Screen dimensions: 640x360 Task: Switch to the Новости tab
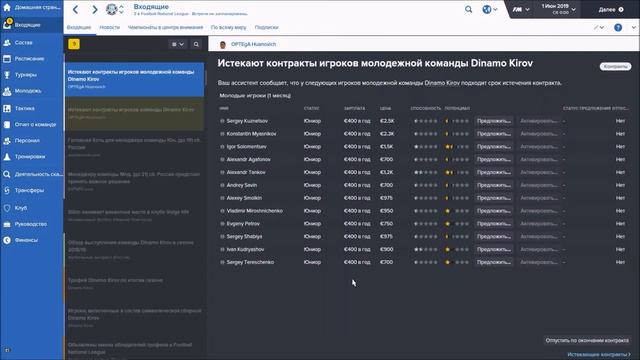(109, 27)
